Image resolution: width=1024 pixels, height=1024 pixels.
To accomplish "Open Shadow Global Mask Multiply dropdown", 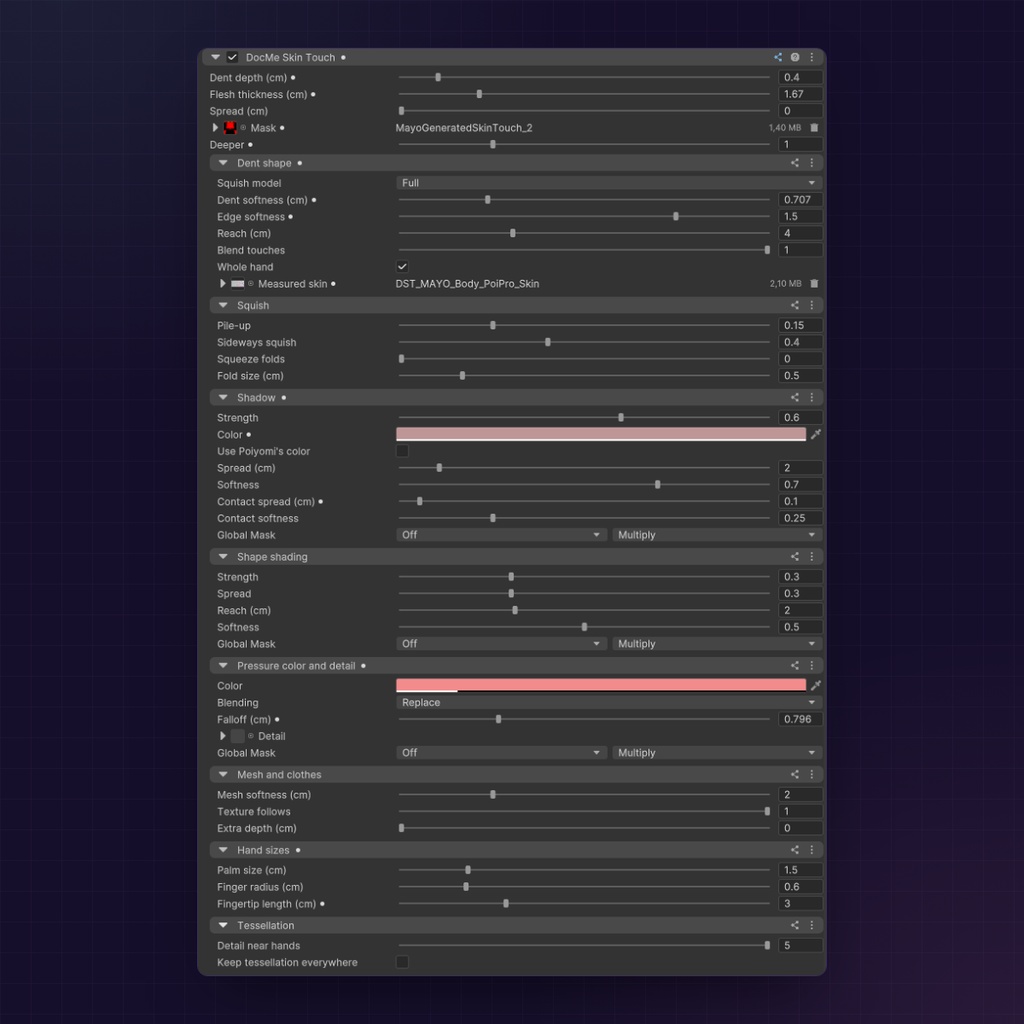I will click(x=717, y=535).
